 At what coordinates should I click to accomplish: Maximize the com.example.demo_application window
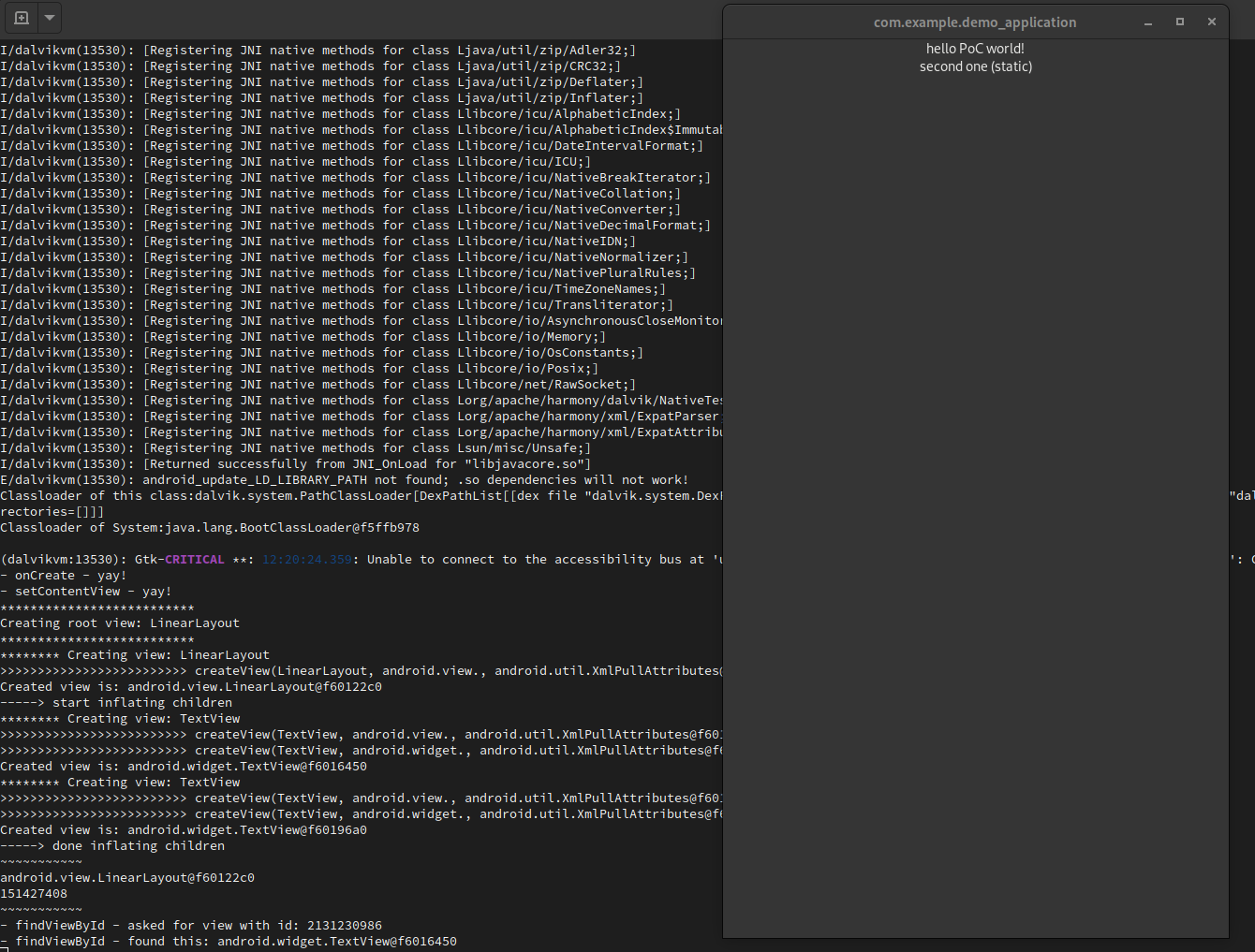(1180, 22)
